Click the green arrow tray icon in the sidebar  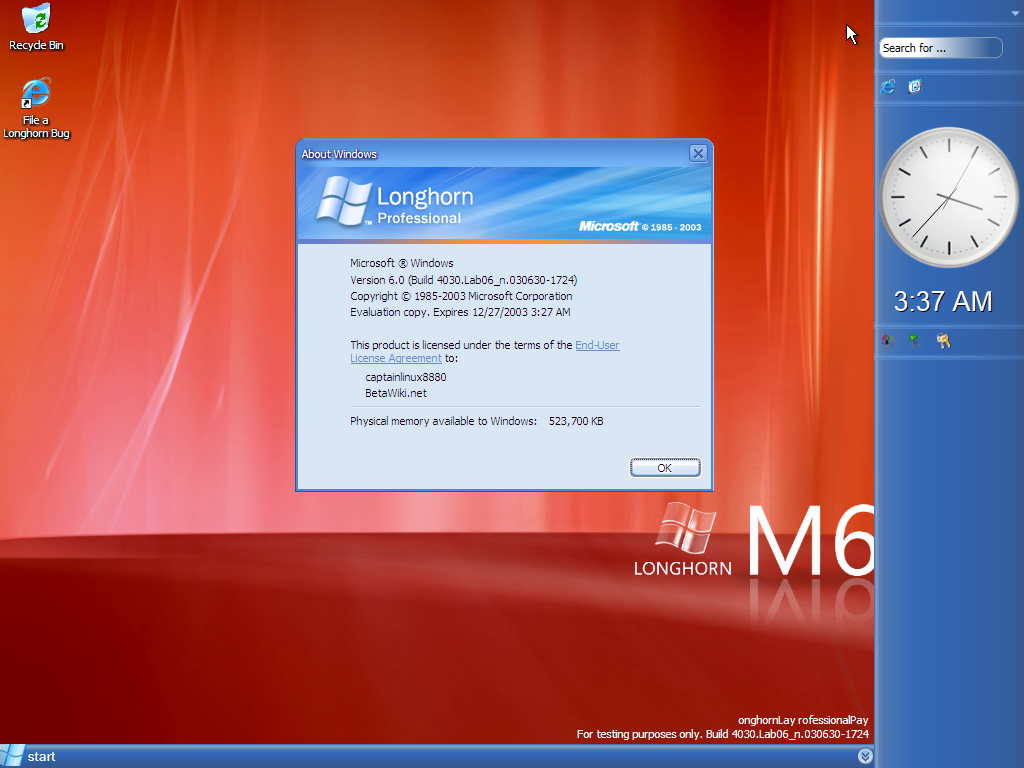(915, 340)
